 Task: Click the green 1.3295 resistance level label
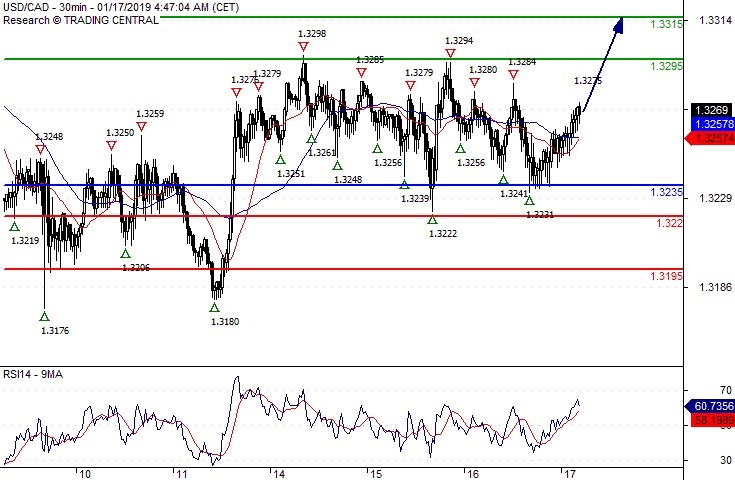click(x=666, y=66)
